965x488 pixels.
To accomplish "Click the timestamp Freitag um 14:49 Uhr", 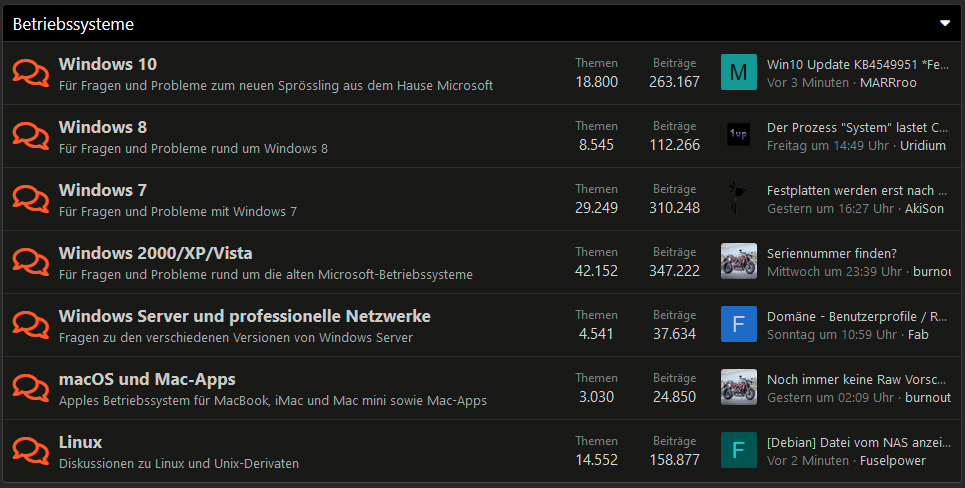I will pyautogui.click(x=828, y=145).
